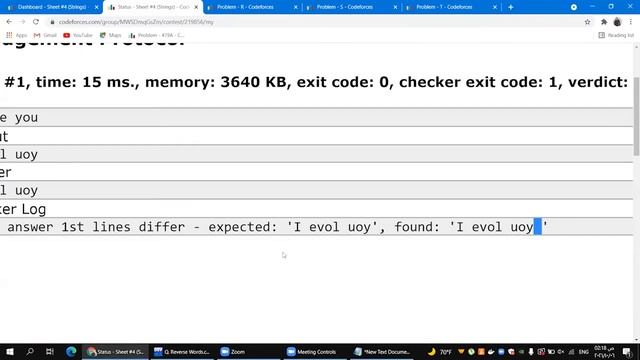Click the test #1 time and memory heading

click(316, 82)
